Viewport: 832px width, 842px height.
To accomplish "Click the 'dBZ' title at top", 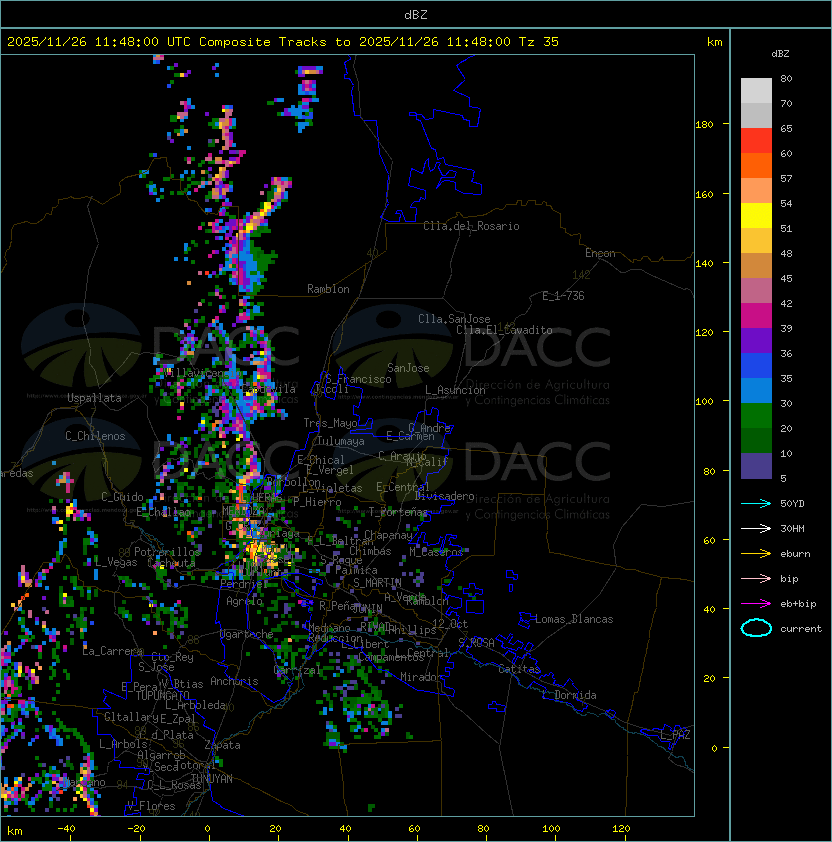I will point(416,15).
